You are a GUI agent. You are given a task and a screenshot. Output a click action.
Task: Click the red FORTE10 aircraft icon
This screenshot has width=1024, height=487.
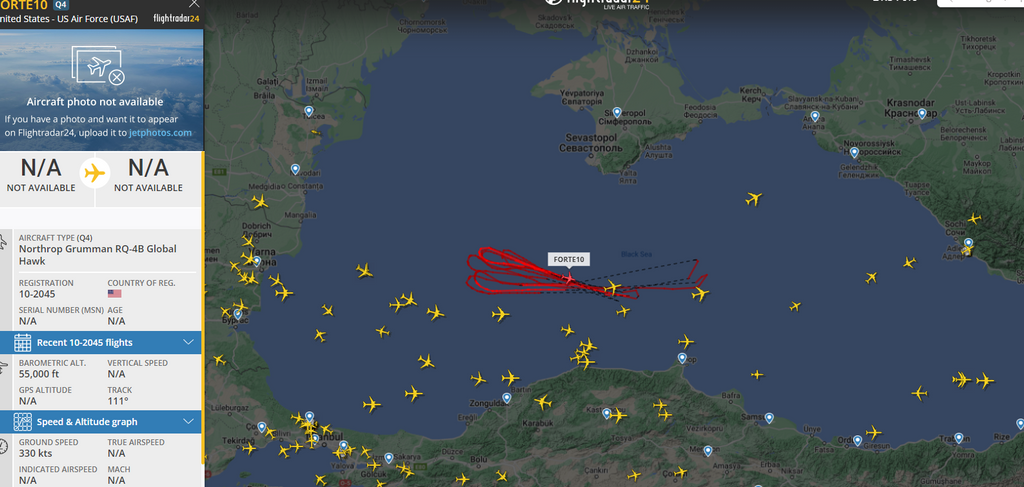[569, 279]
